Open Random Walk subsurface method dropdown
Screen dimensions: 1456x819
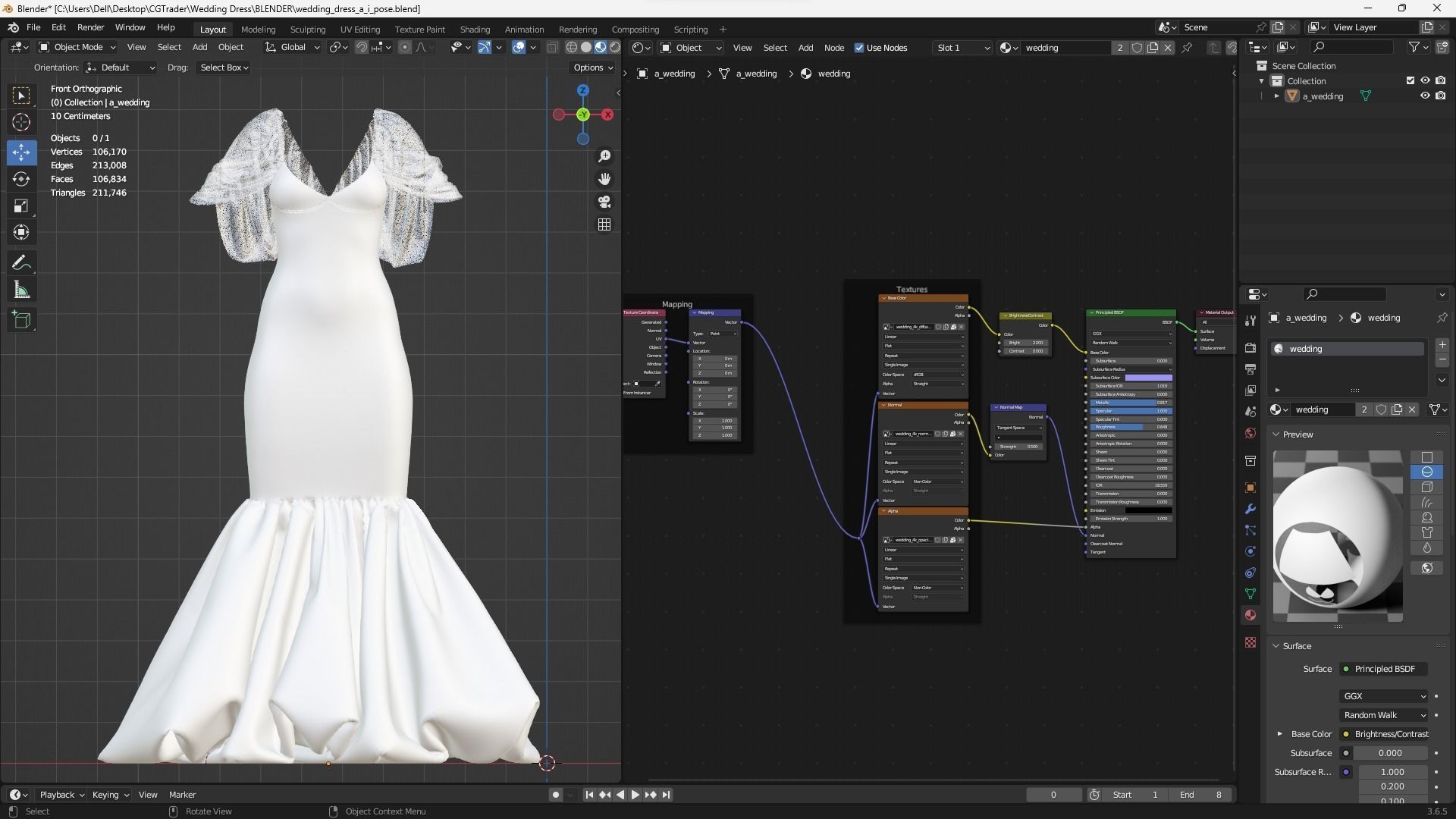pyautogui.click(x=1384, y=715)
